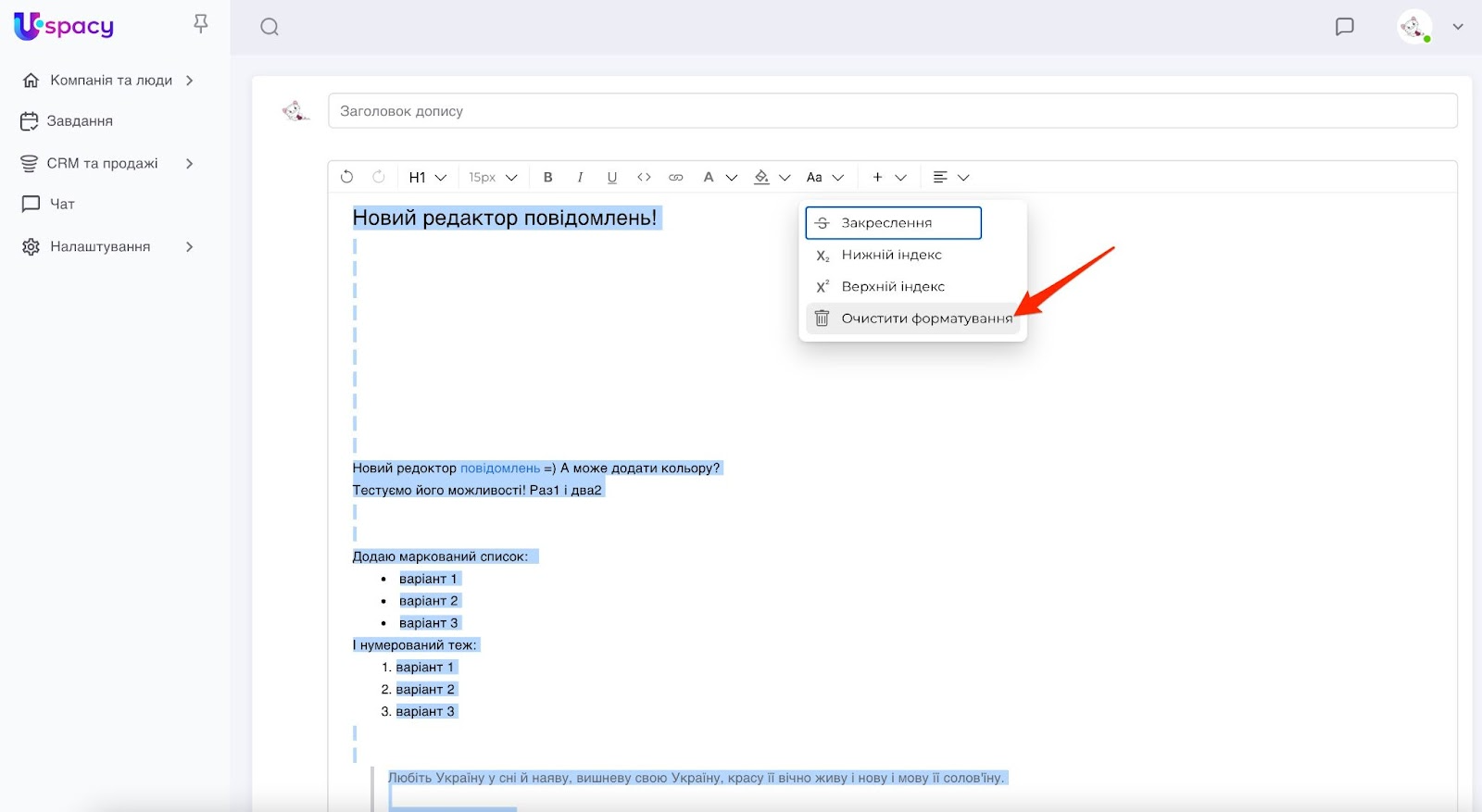Open the chat bubble icon in header
Screen dimensions: 1482x812
(x=1344, y=27)
